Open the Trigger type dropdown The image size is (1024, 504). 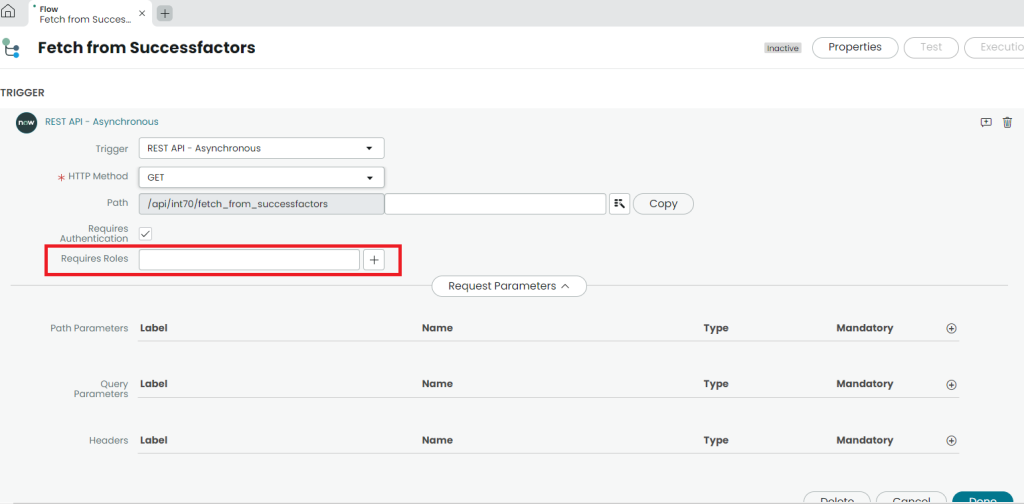click(261, 148)
